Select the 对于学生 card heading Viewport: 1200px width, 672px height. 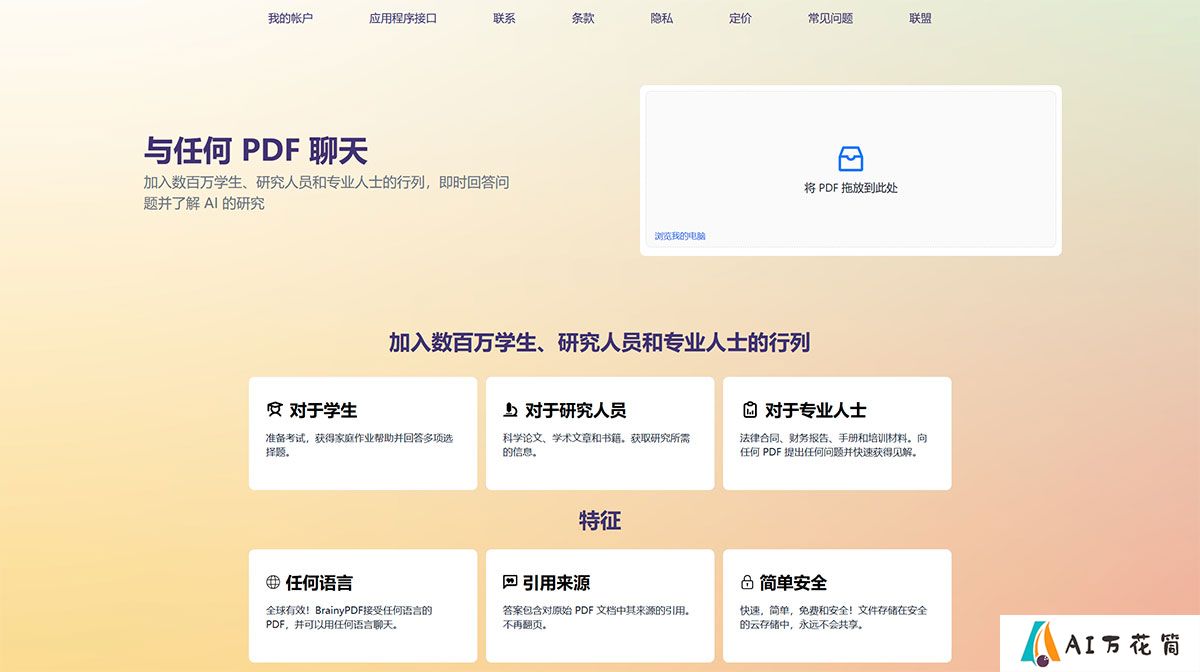[323, 410]
